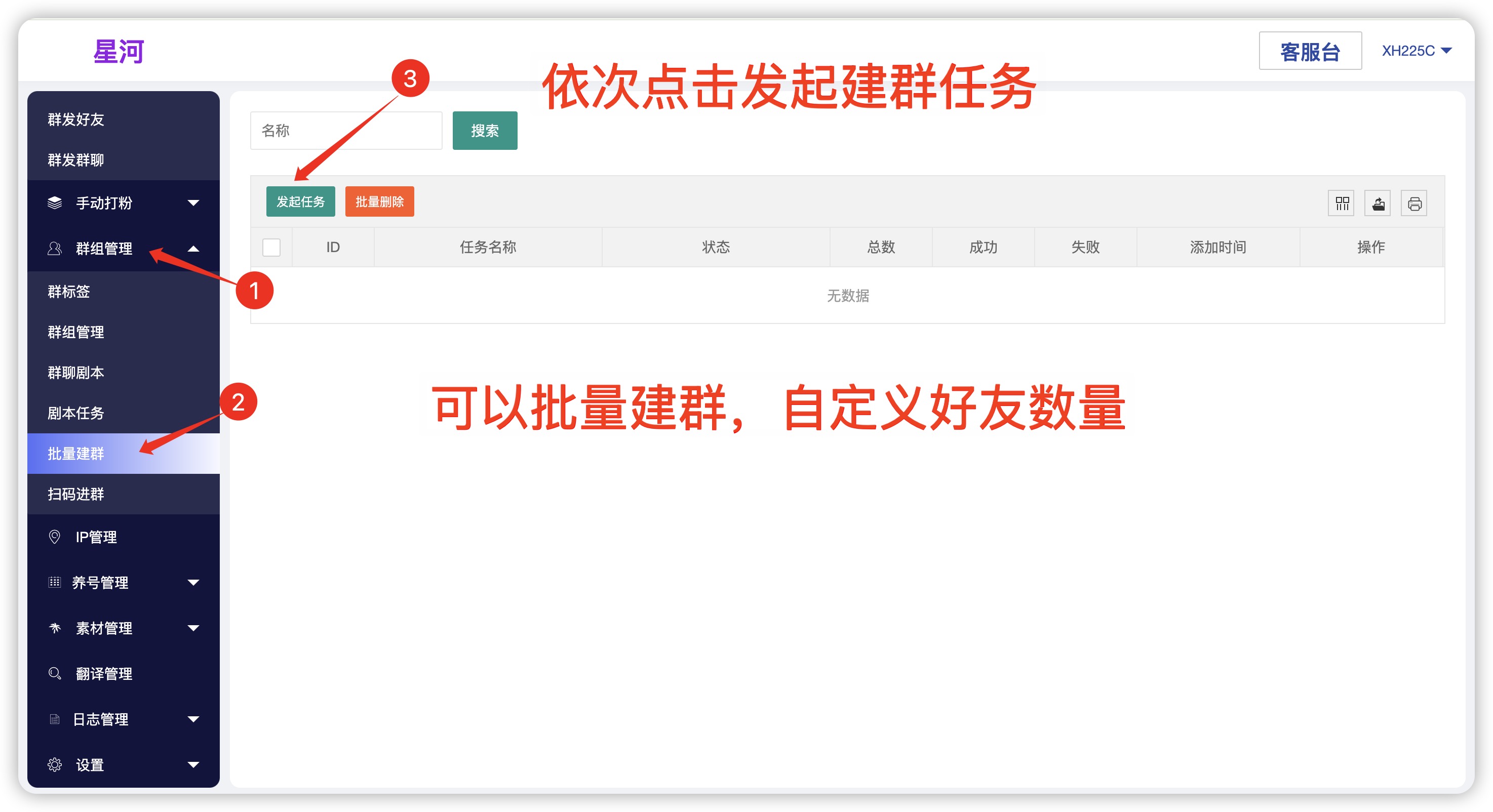
Task: Go to 扫码进群 in the sidebar
Action: (x=76, y=494)
